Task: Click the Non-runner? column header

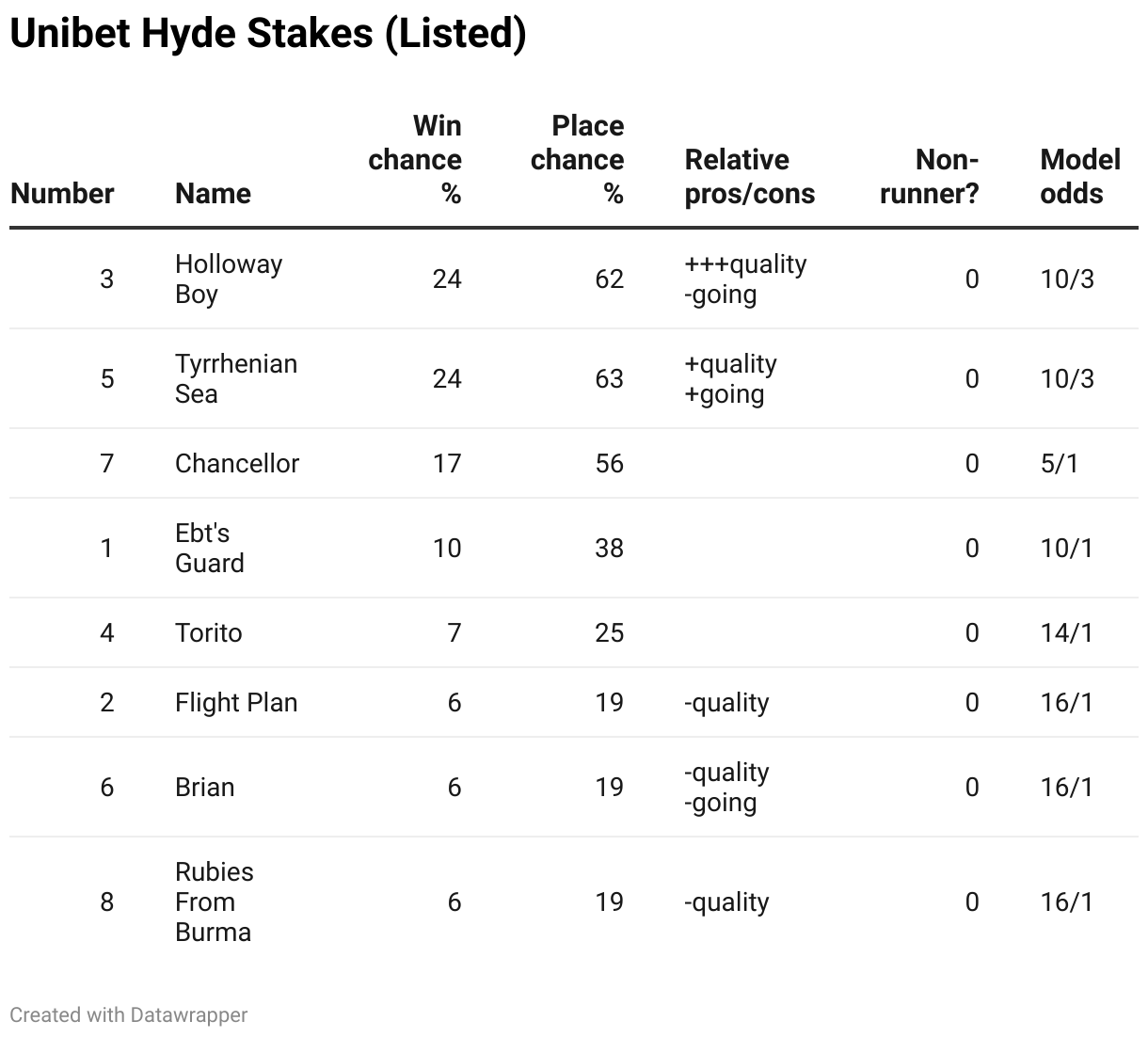Action: point(929,176)
